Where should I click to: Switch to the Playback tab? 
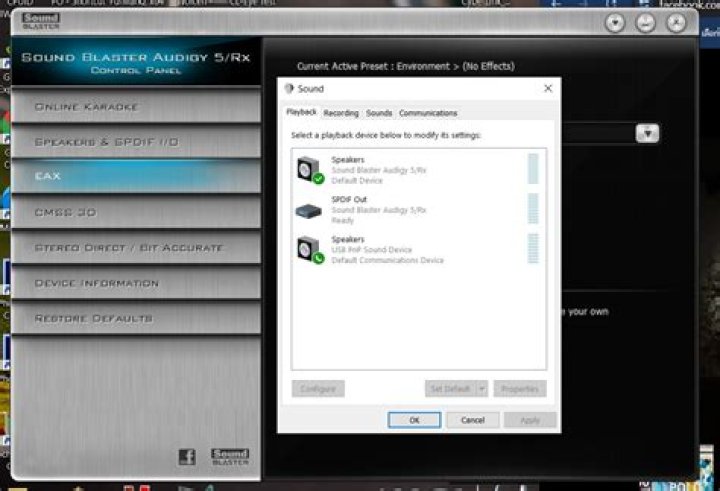pos(301,112)
